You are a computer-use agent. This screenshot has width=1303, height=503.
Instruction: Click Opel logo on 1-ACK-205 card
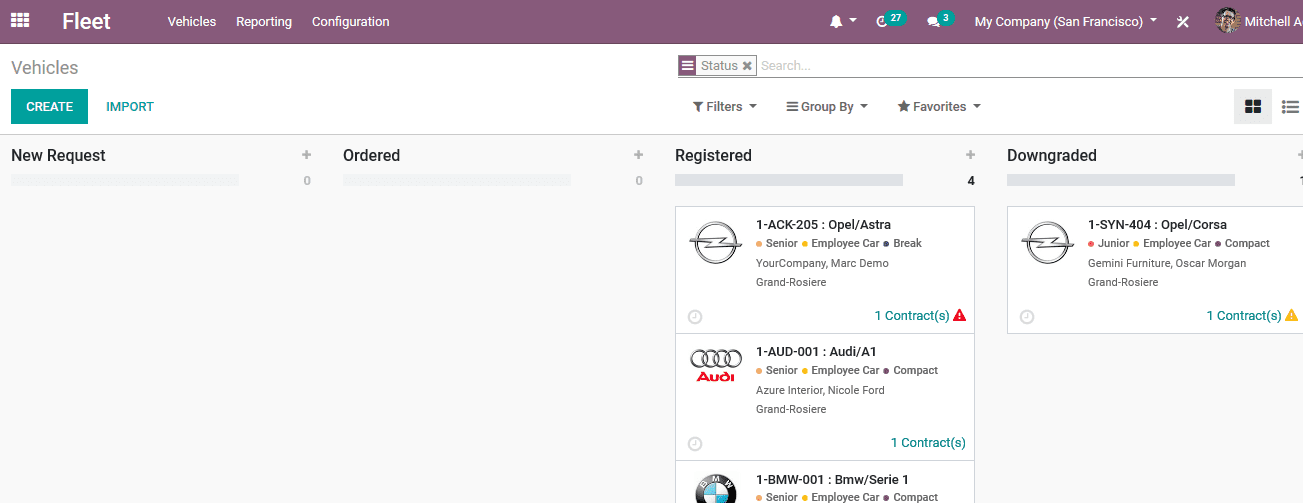click(716, 243)
